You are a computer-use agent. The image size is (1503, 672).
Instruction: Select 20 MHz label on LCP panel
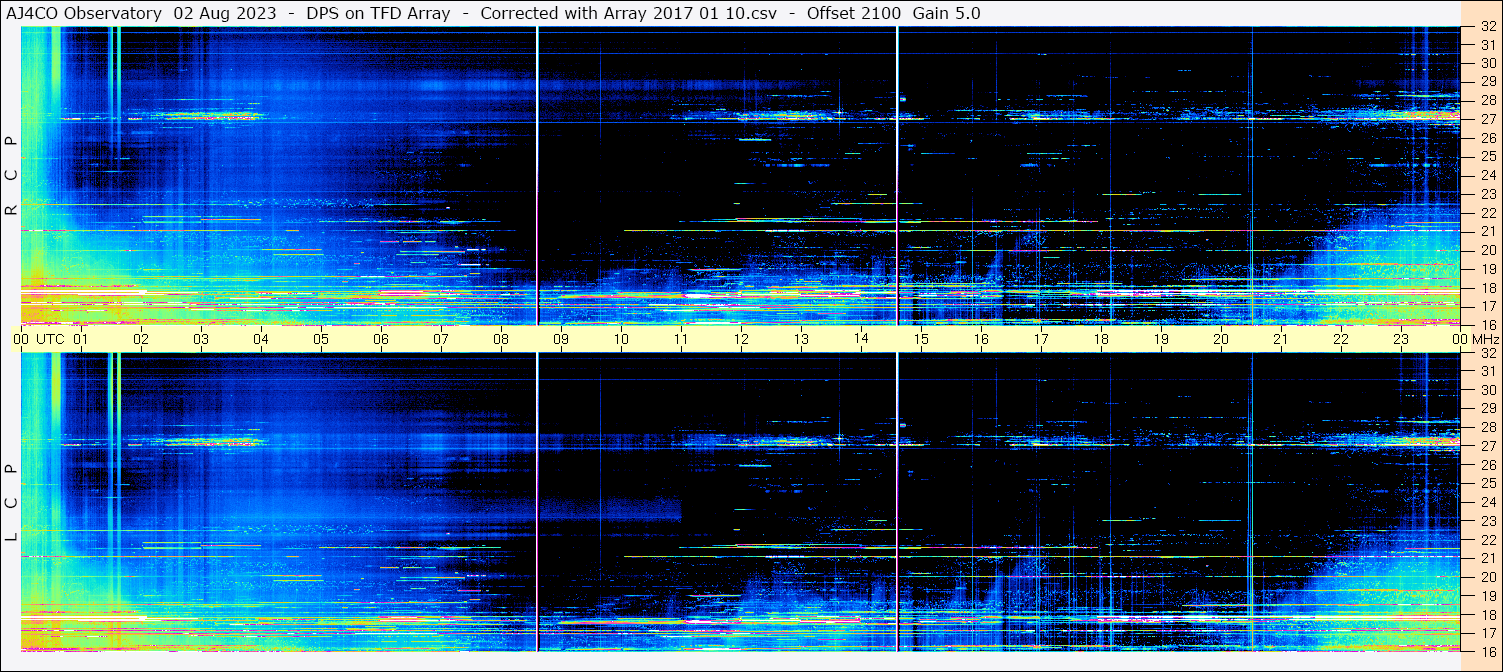tap(1488, 577)
